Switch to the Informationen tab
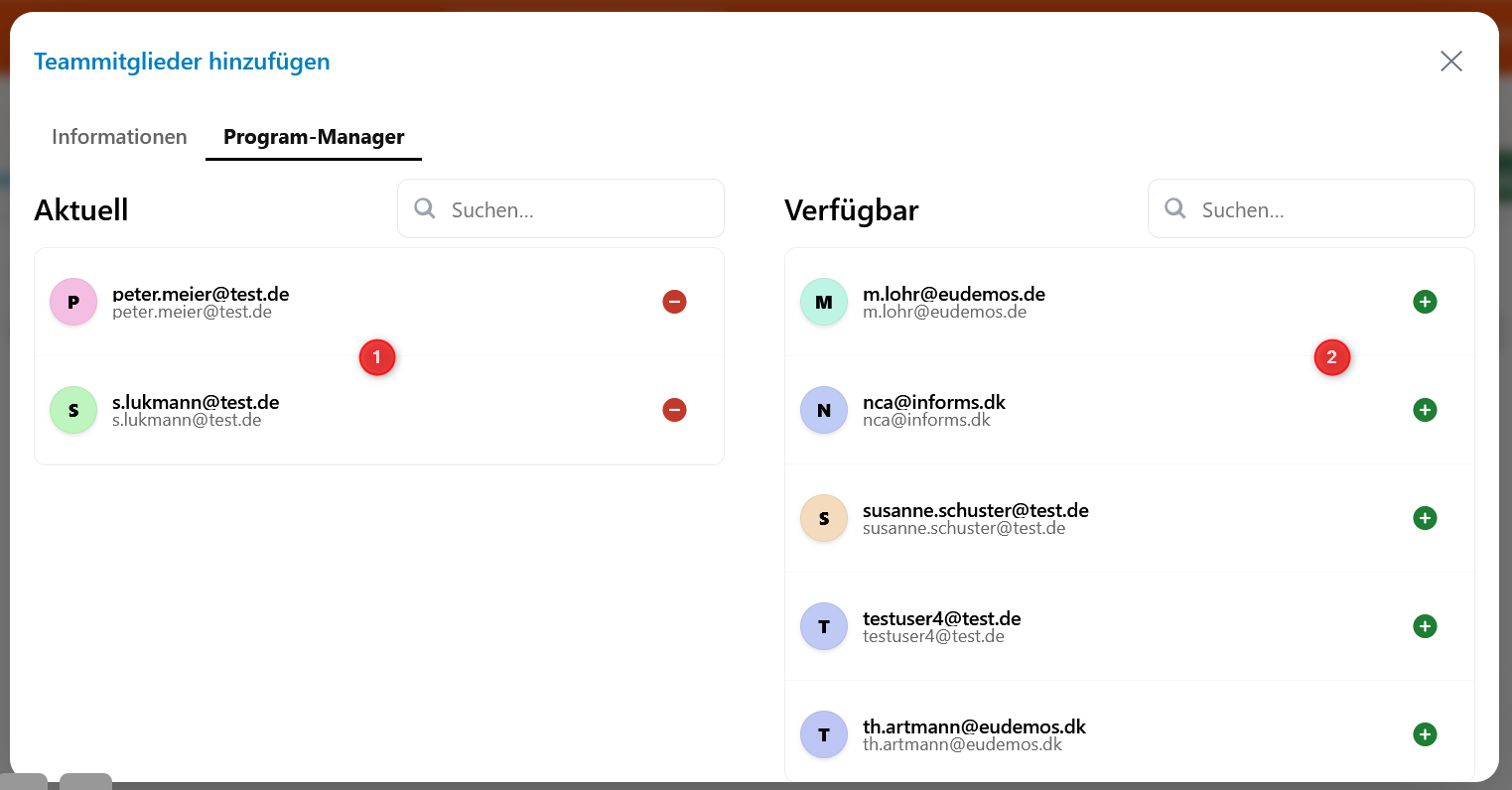The image size is (1512, 790). [118, 137]
